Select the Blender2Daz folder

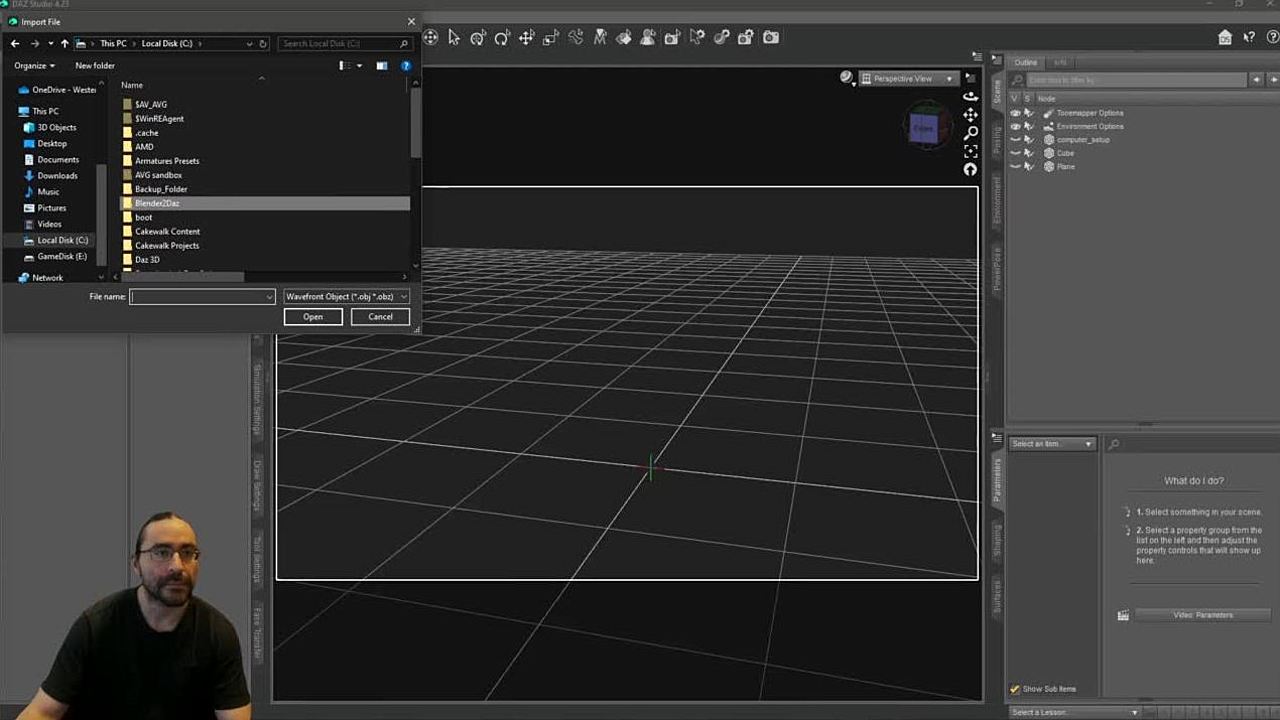pyautogui.click(x=157, y=203)
